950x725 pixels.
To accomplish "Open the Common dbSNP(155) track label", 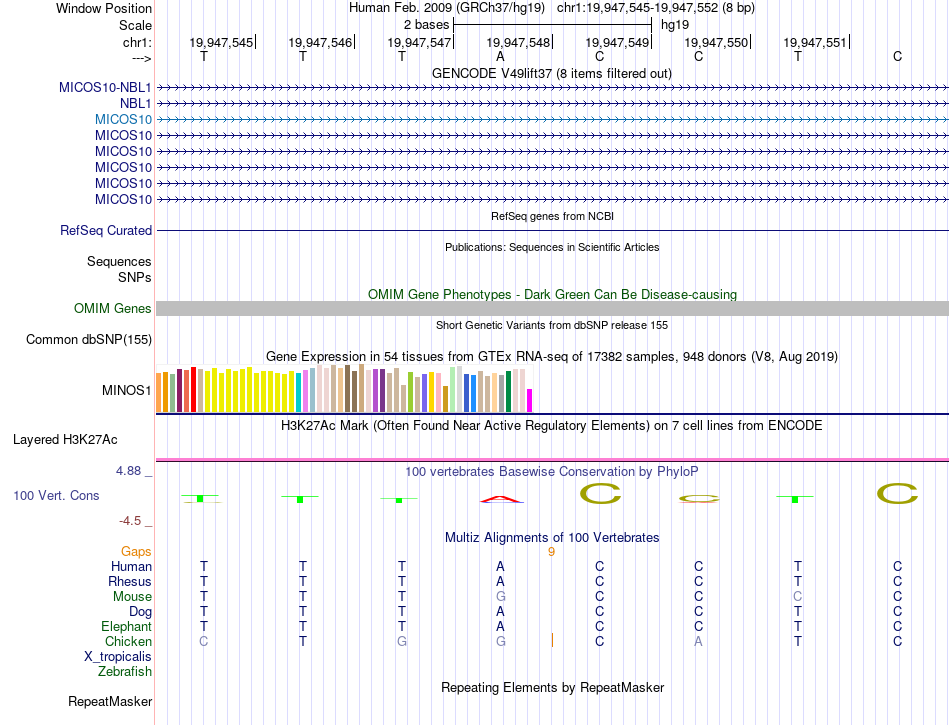I will (88, 339).
